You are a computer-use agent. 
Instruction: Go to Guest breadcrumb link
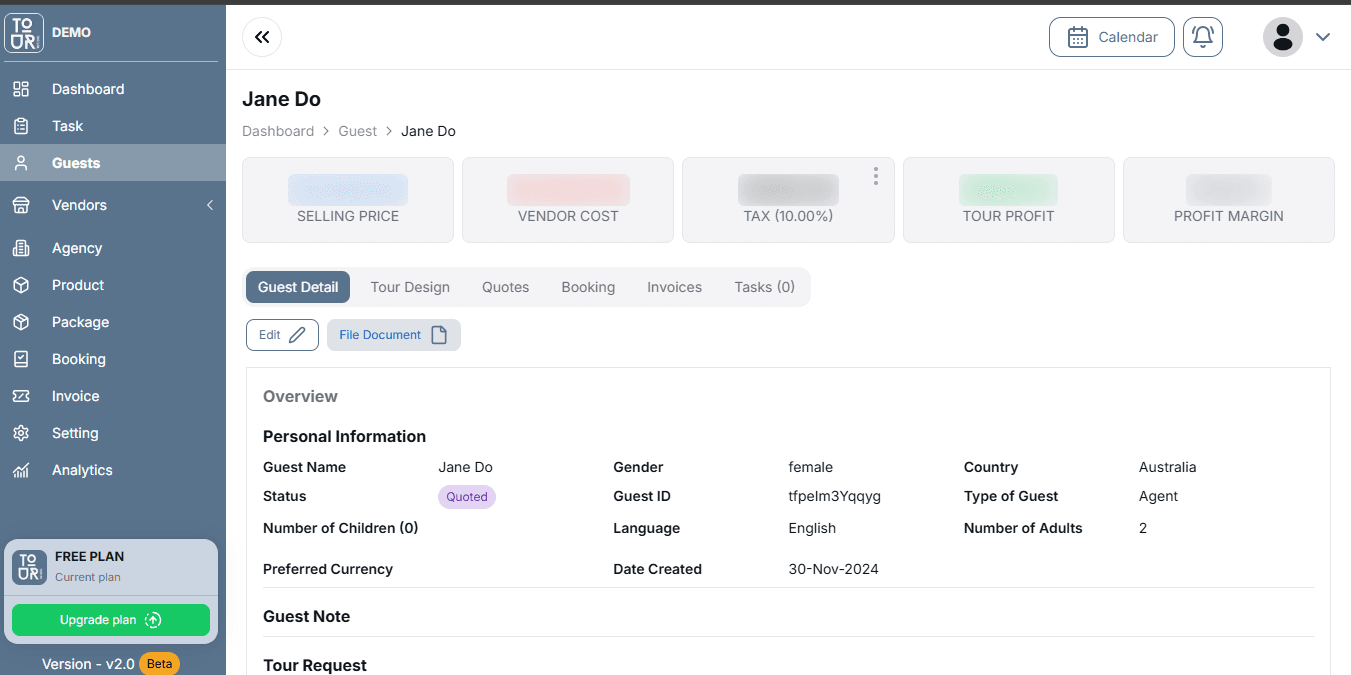pos(357,131)
